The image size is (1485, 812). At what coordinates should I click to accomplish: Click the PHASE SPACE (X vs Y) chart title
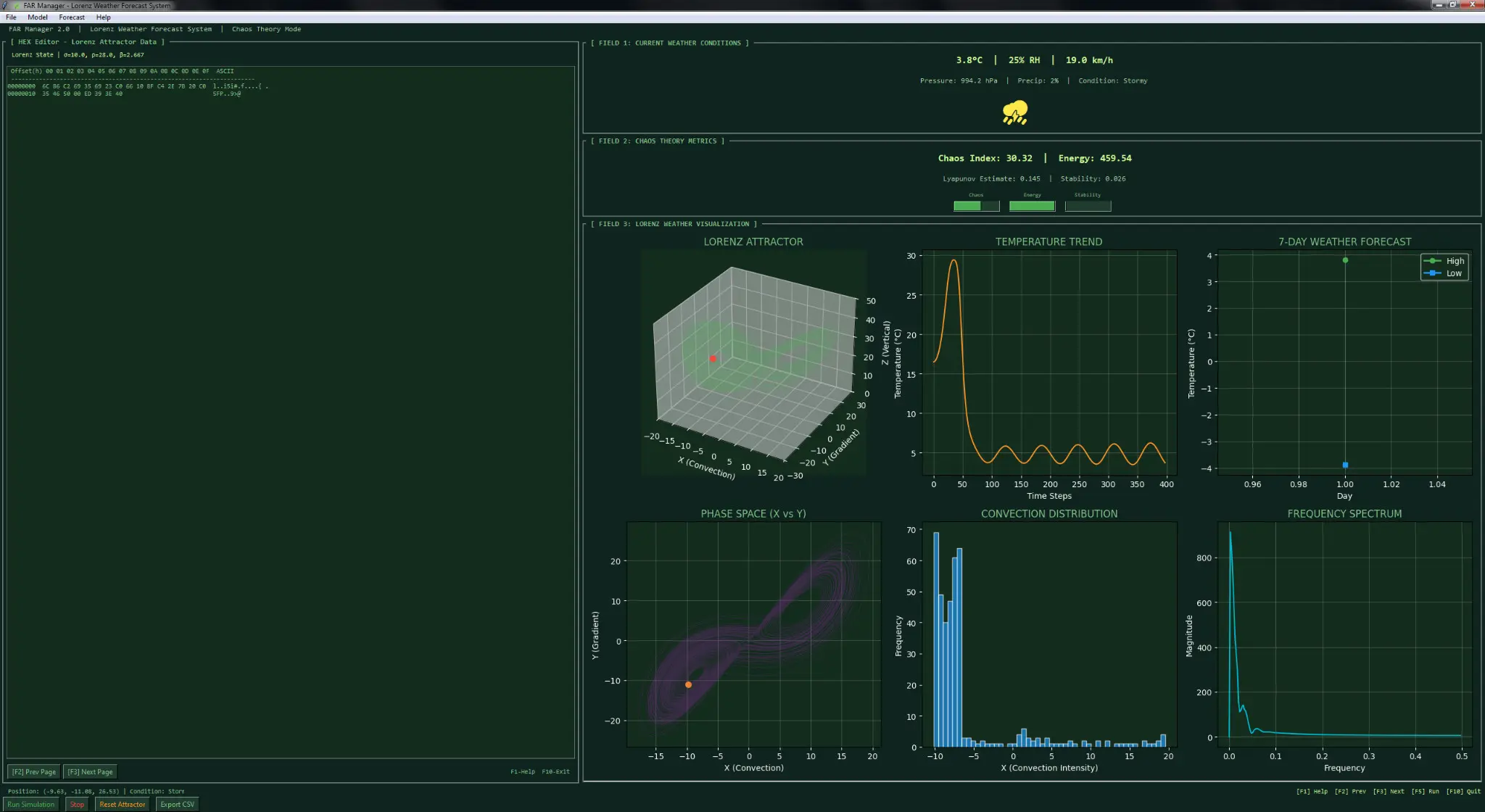click(x=753, y=513)
